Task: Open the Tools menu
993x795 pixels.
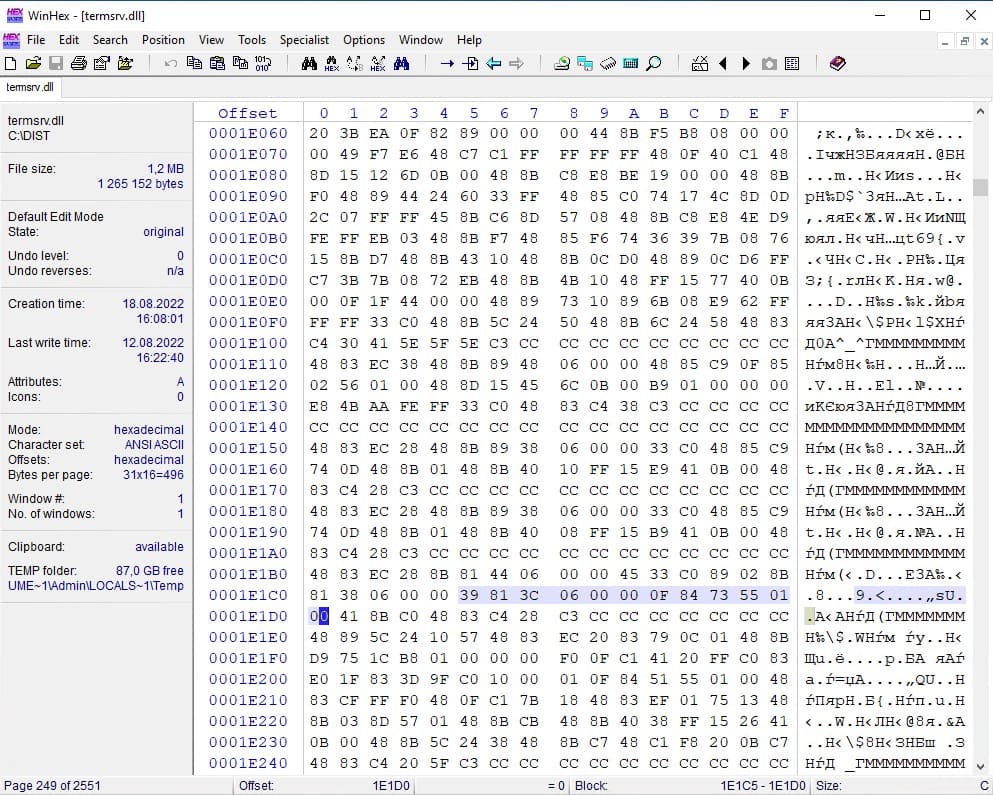Action: (251, 40)
